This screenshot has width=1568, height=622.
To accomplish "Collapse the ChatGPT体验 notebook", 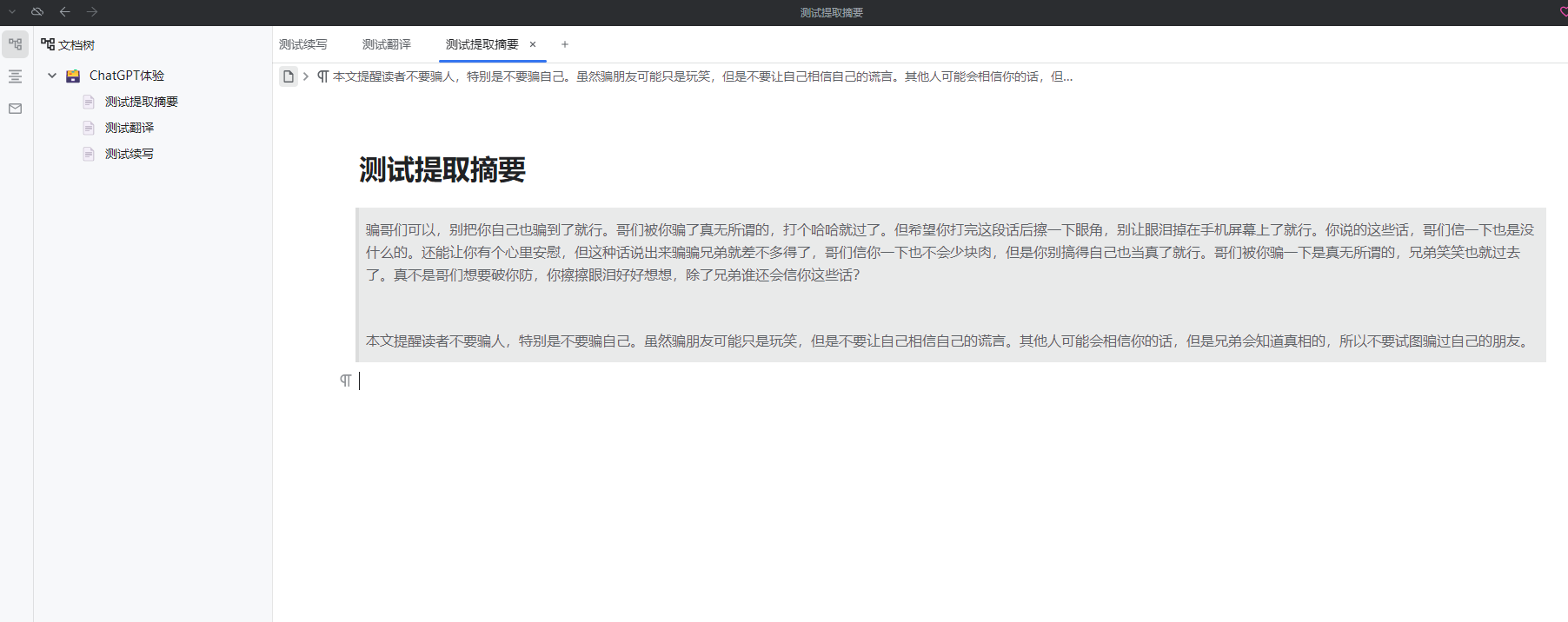I will coord(52,76).
